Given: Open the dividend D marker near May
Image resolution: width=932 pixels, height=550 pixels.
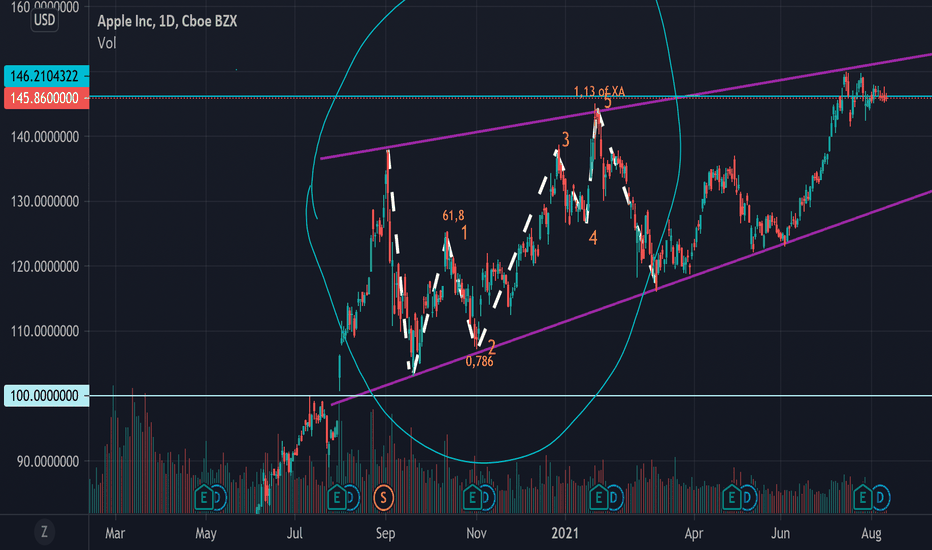Looking at the screenshot, I should click(x=219, y=497).
